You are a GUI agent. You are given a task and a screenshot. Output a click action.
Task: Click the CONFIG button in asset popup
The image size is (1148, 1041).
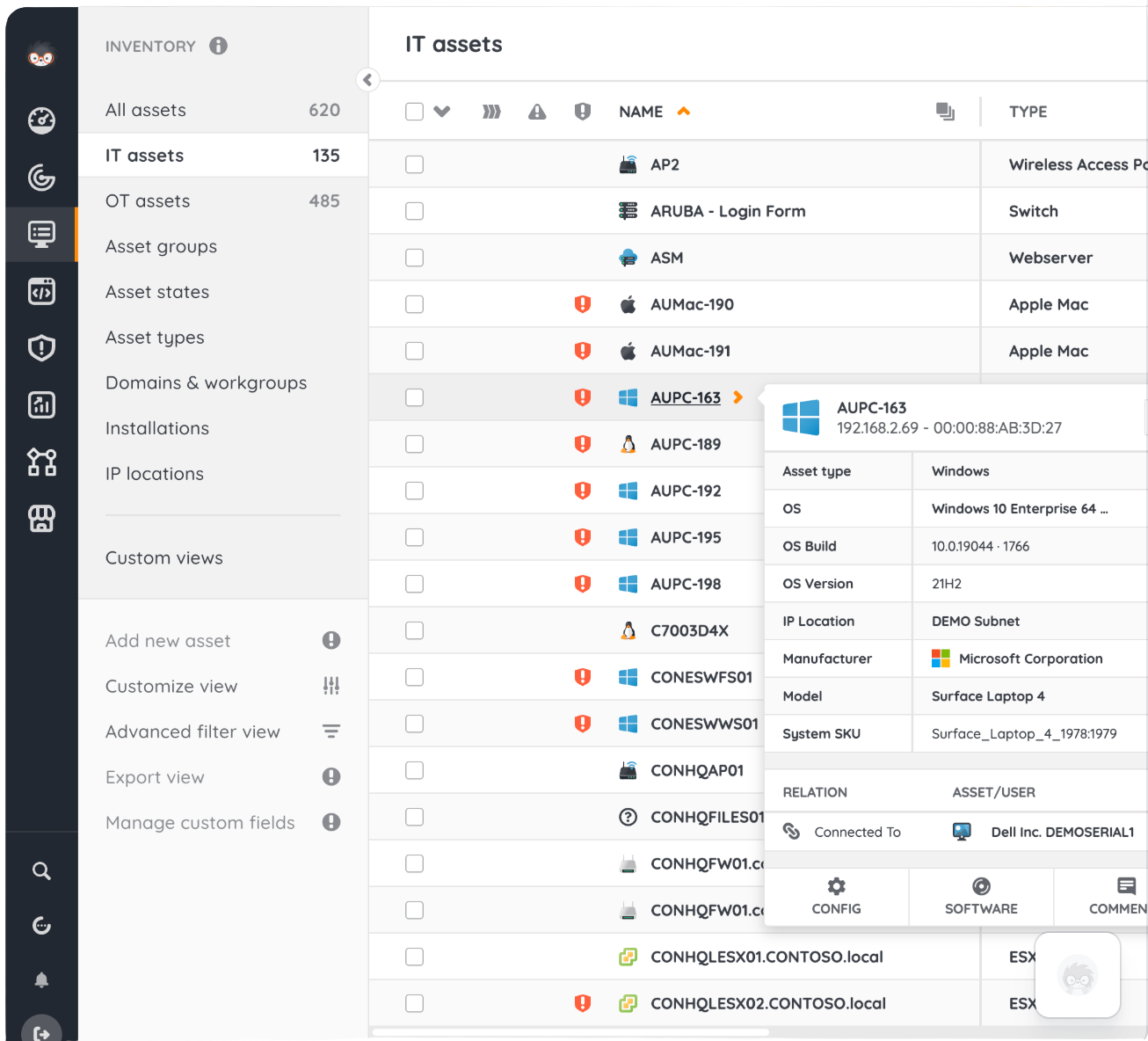[x=837, y=897]
